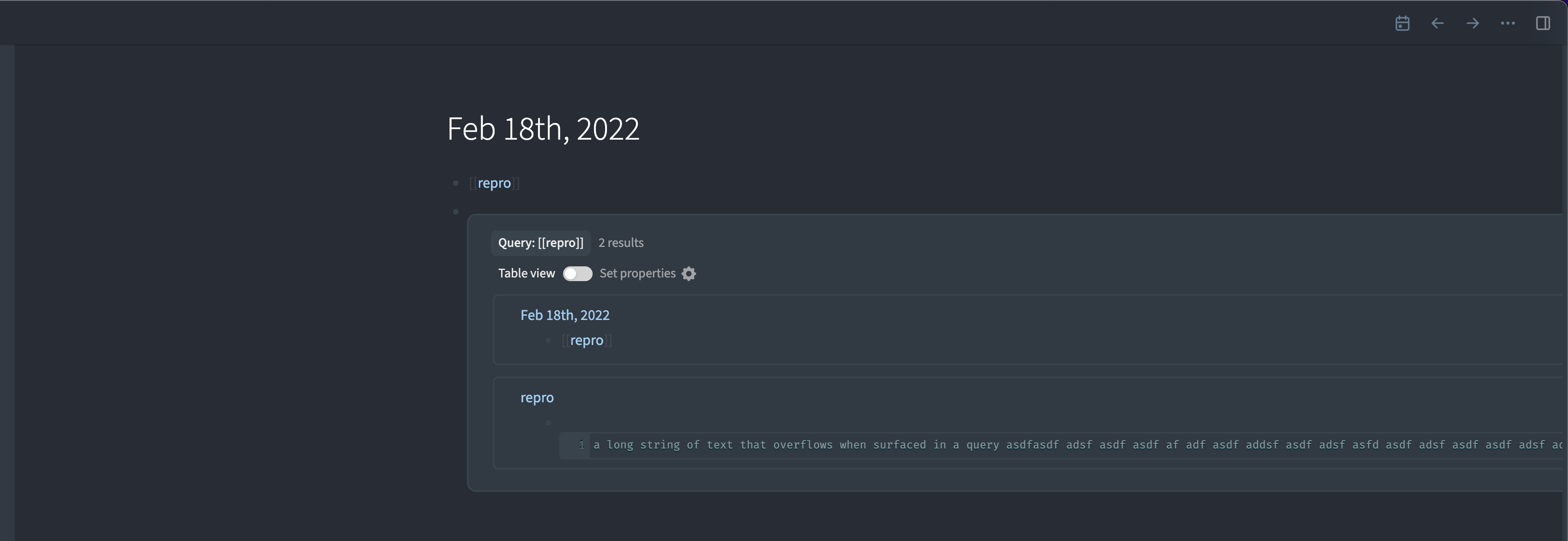Image resolution: width=1568 pixels, height=541 pixels.
Task: Expand the query result for Feb 18th, 2022
Action: [x=565, y=315]
